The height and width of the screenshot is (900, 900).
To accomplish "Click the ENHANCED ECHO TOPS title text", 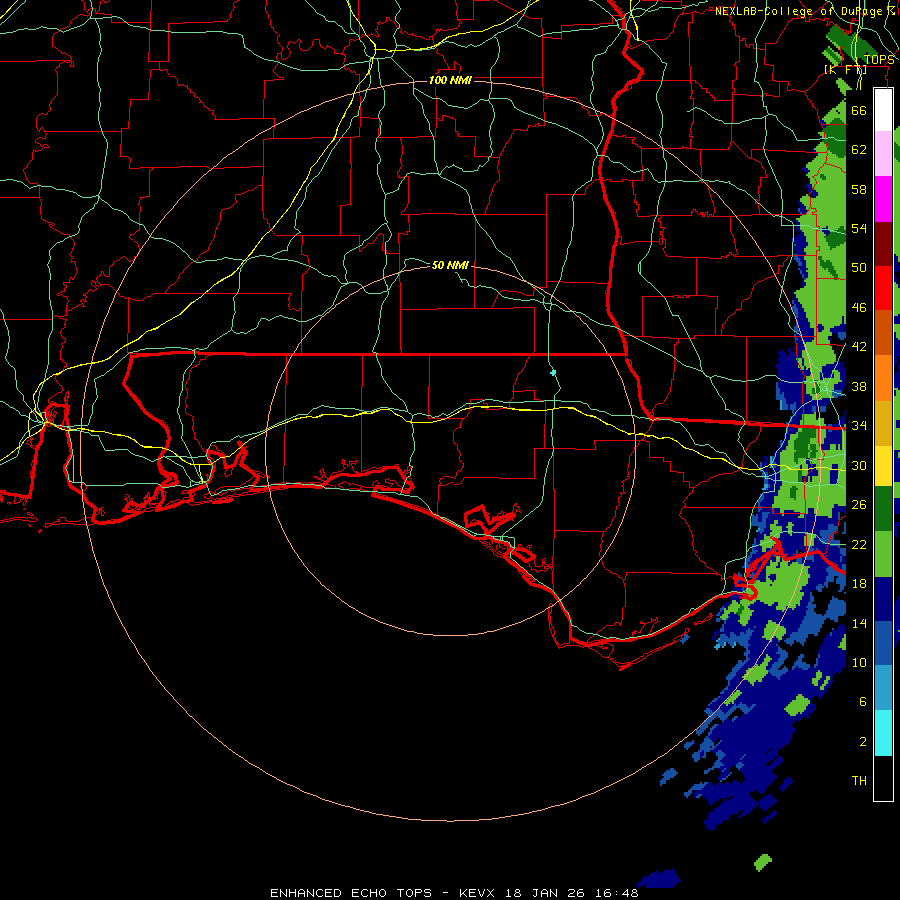I will tap(351, 893).
